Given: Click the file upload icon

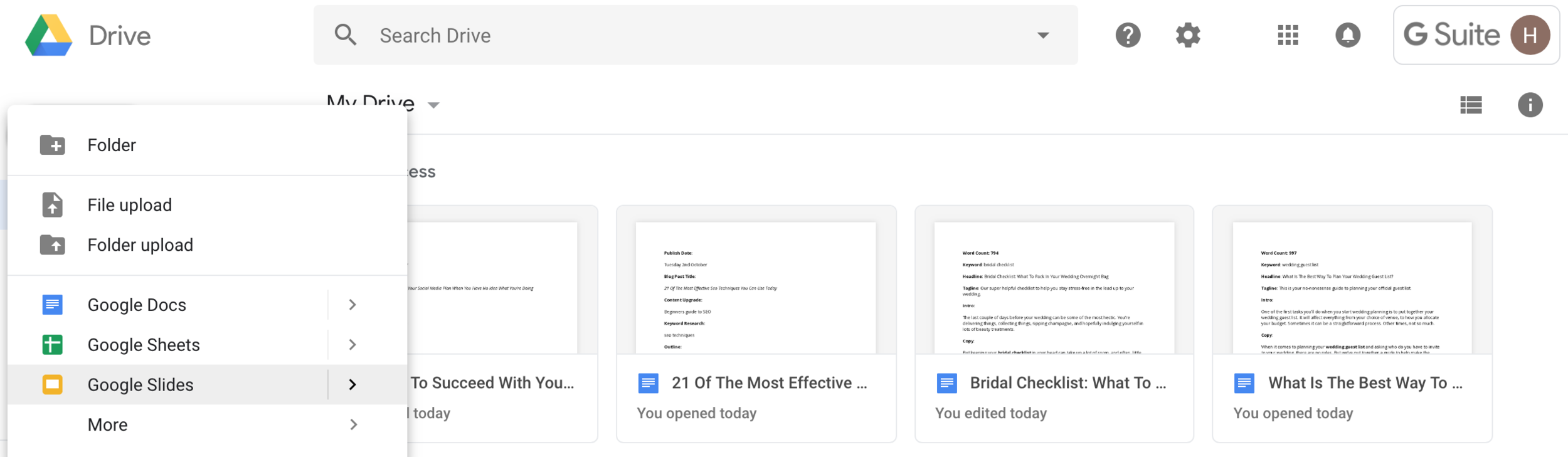Looking at the screenshot, I should 53,205.
